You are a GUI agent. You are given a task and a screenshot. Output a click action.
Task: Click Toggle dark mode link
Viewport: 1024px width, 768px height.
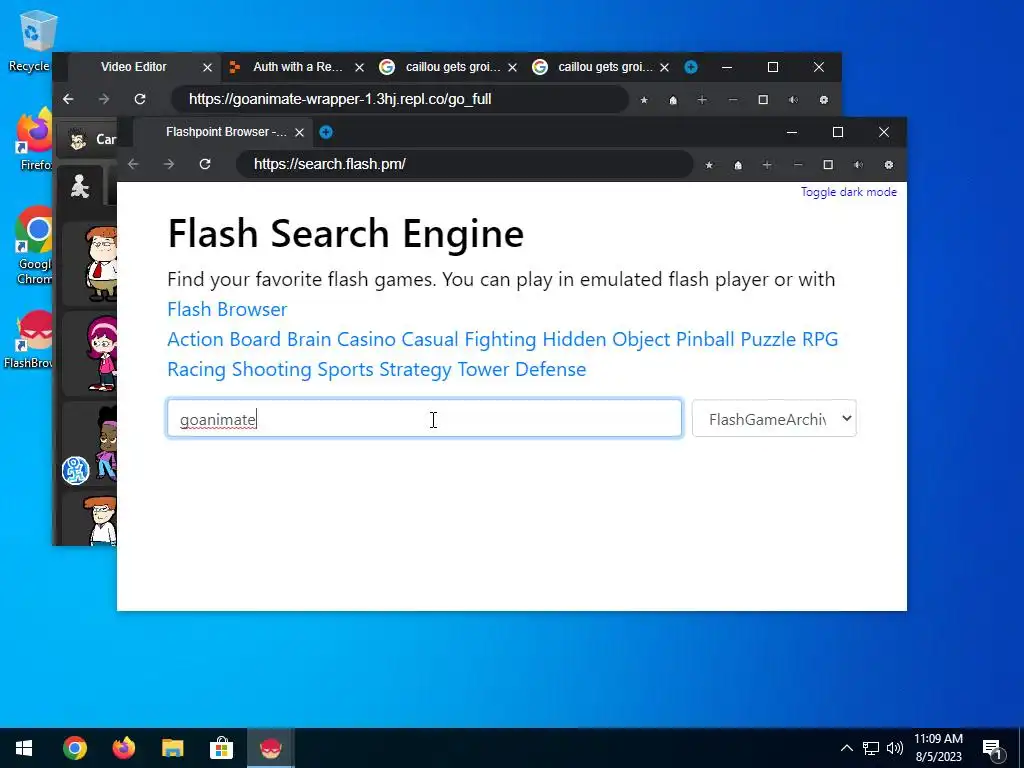click(848, 192)
